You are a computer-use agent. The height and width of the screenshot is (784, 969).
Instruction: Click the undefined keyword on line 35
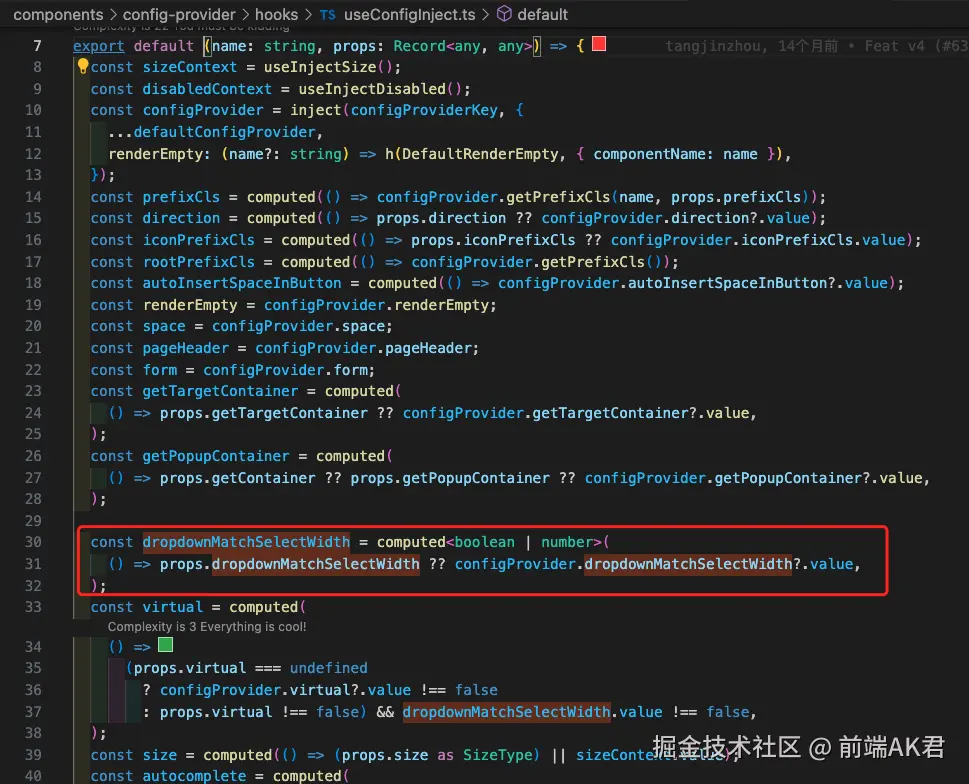click(x=328, y=668)
